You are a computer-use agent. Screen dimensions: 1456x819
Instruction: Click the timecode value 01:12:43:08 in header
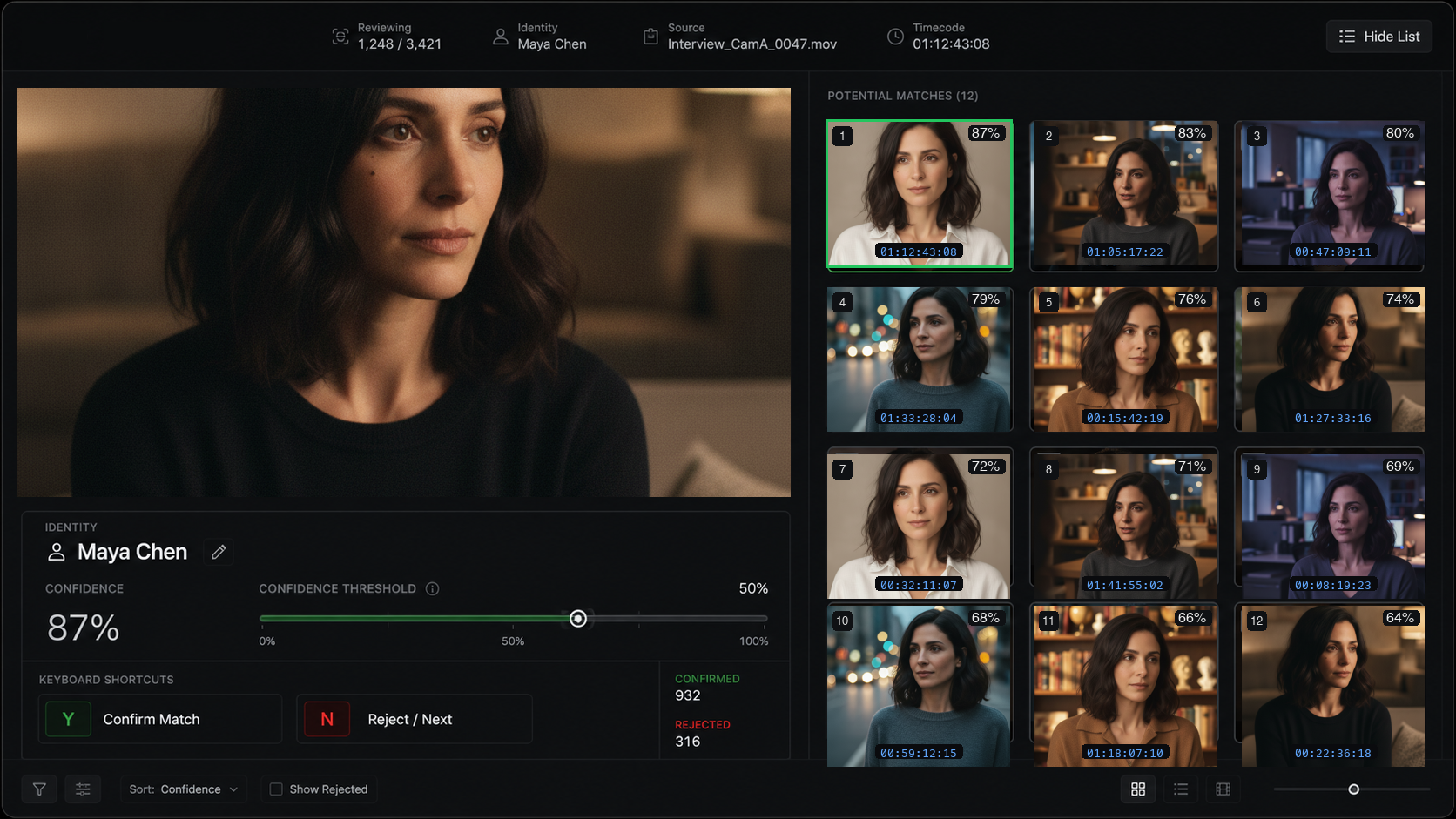coord(951,44)
